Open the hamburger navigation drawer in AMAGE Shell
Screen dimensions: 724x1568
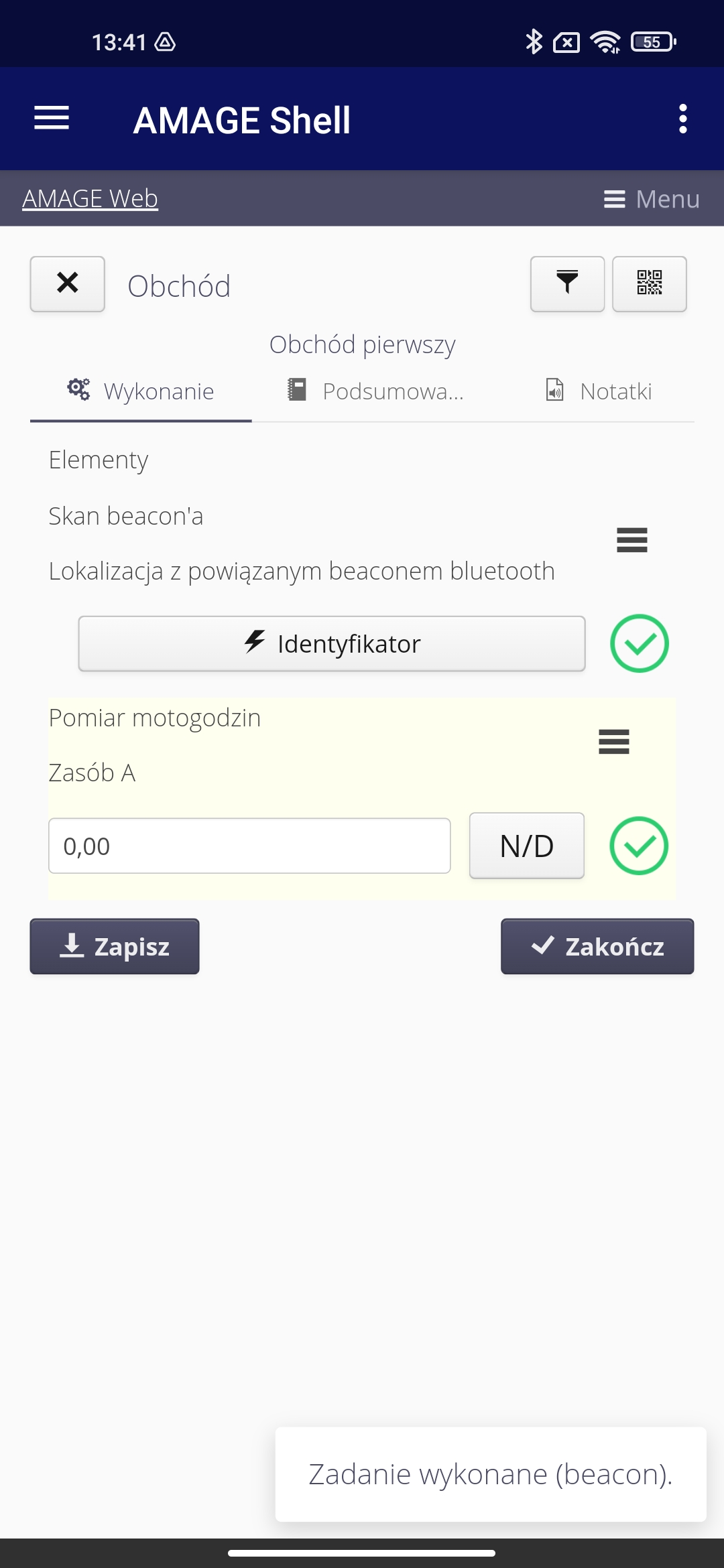tap(52, 119)
